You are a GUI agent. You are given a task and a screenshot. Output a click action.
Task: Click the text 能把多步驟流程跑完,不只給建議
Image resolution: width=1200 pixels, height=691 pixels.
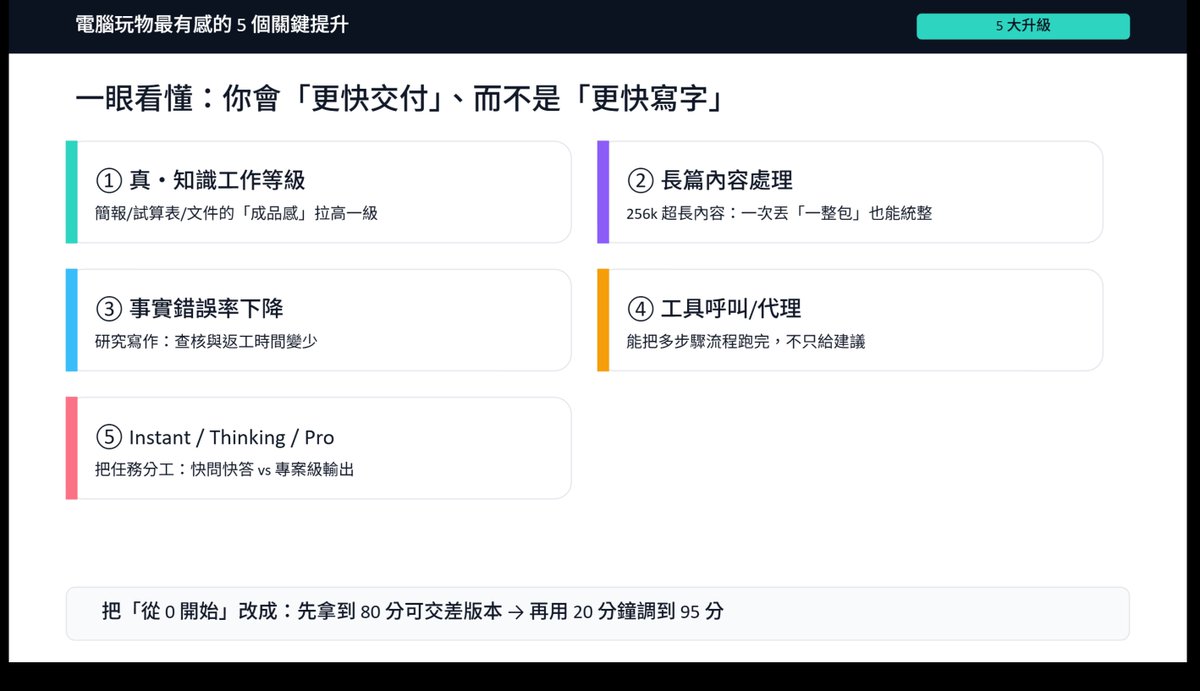point(746,341)
